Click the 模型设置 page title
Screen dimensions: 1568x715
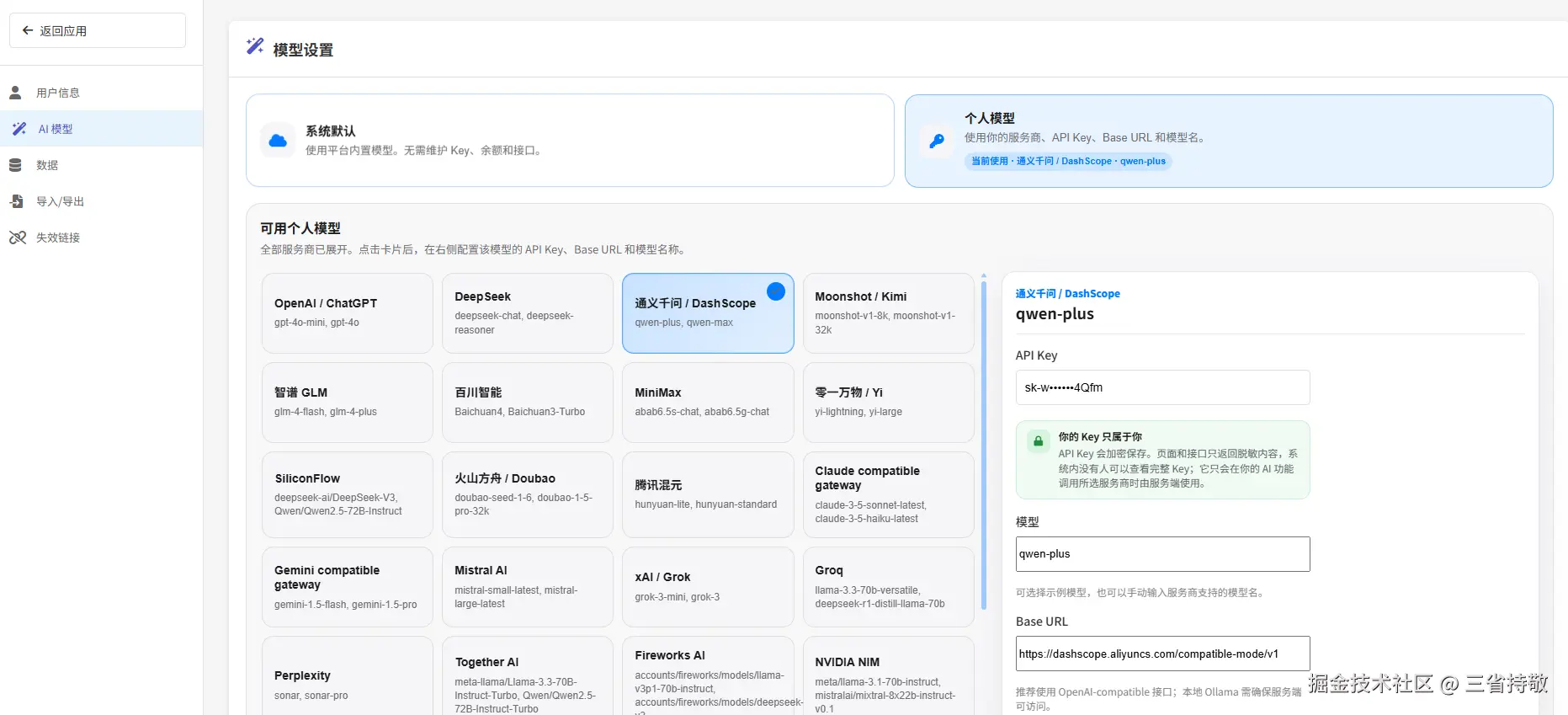303,50
